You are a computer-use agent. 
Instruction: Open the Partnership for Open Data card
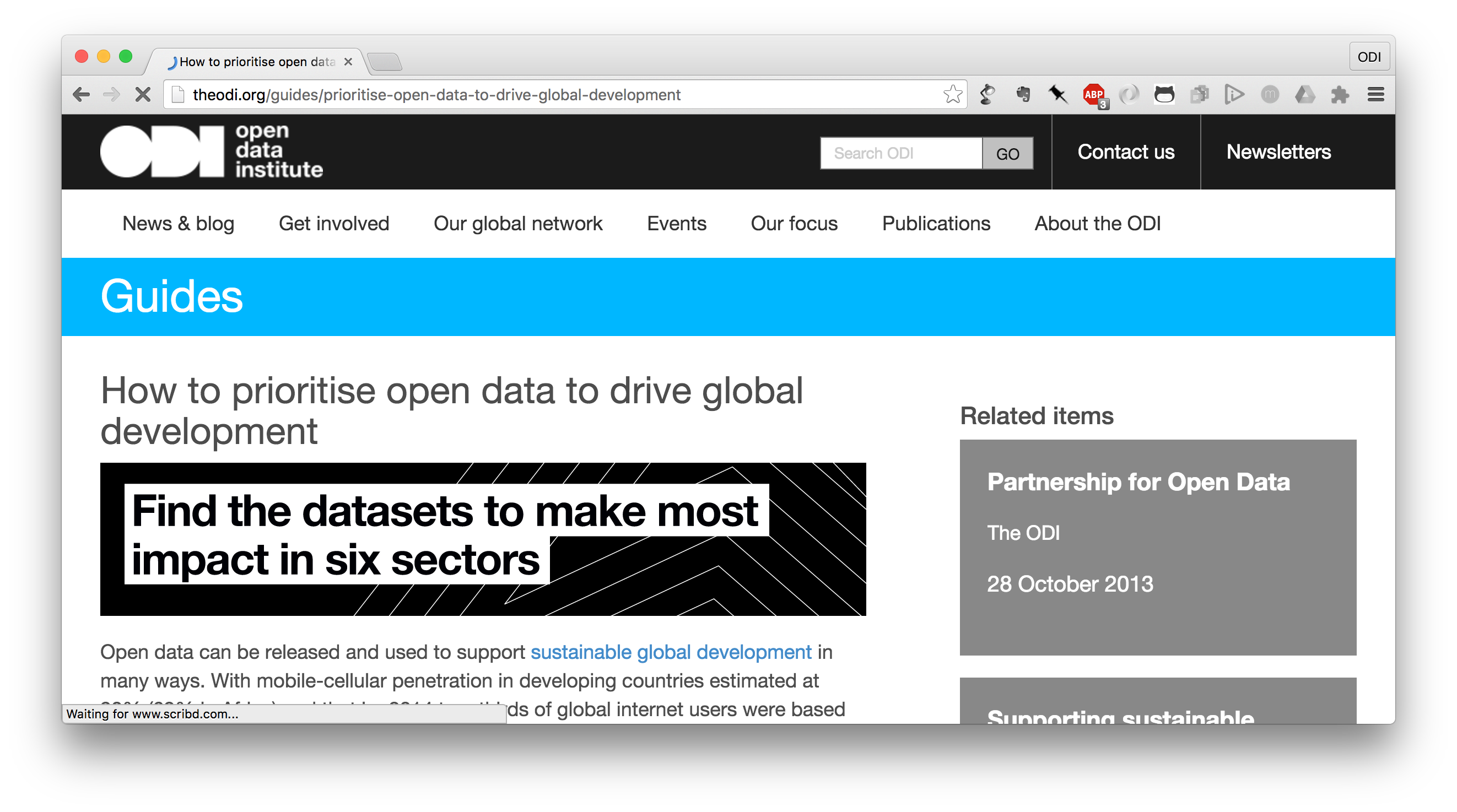1138,483
